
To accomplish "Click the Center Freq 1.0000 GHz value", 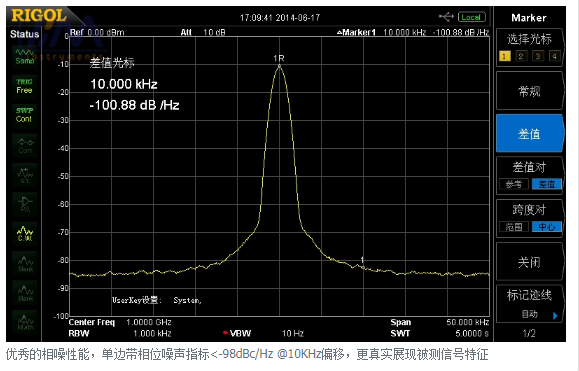I will (x=148, y=322).
